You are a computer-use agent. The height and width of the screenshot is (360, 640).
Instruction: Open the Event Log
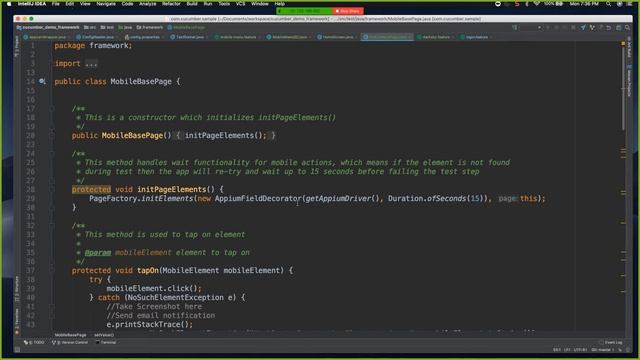[x=611, y=342]
